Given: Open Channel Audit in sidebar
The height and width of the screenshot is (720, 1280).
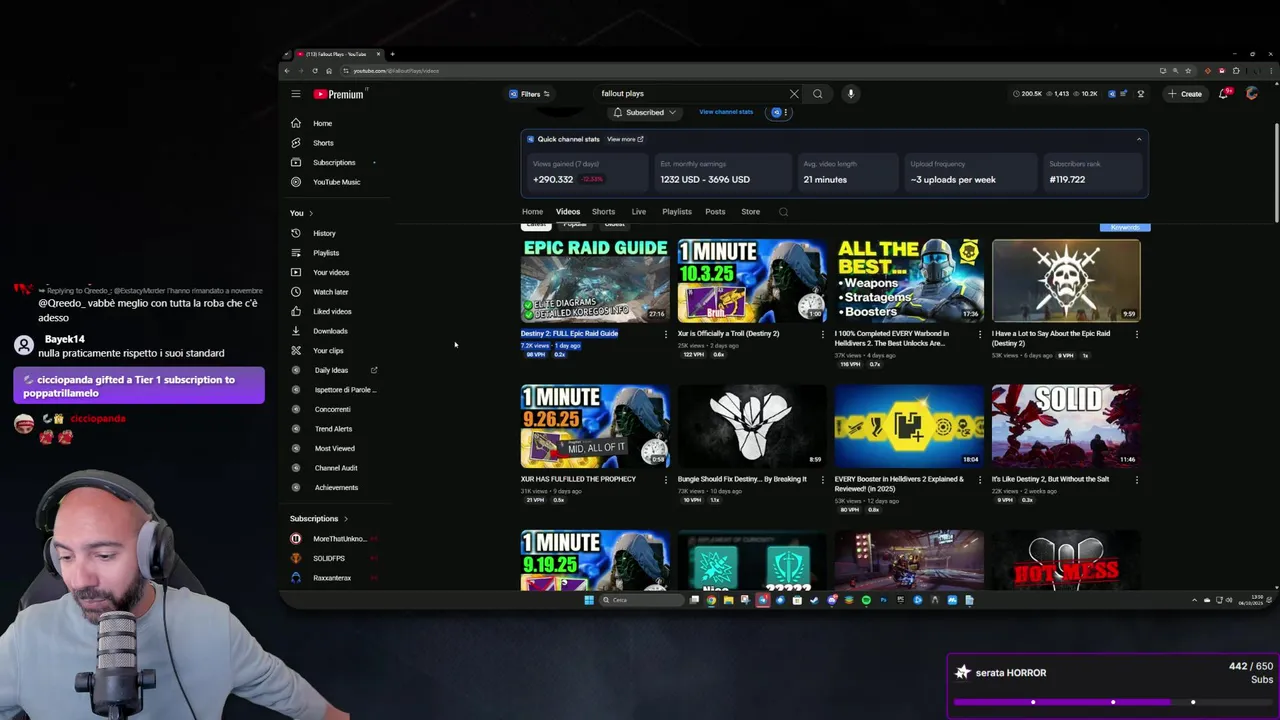Looking at the screenshot, I should pyautogui.click(x=336, y=468).
